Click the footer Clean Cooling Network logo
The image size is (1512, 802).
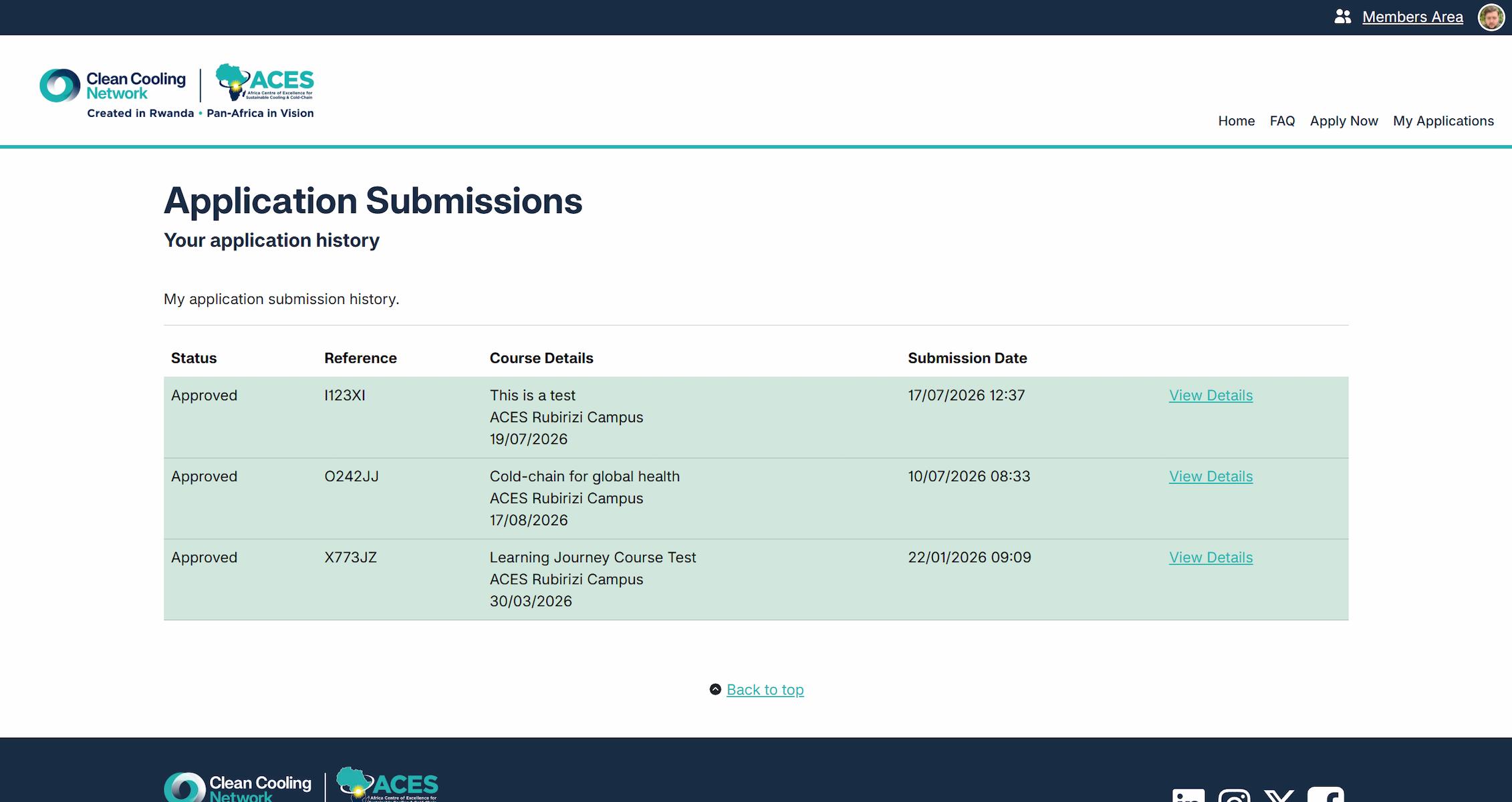click(x=237, y=787)
